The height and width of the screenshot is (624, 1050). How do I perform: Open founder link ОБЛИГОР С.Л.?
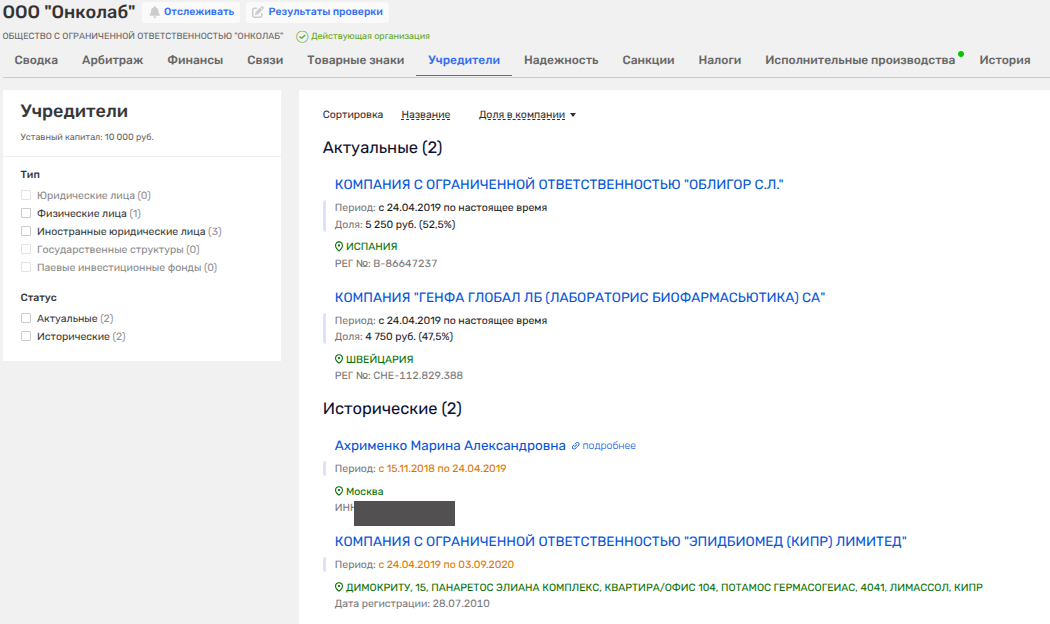(559, 184)
